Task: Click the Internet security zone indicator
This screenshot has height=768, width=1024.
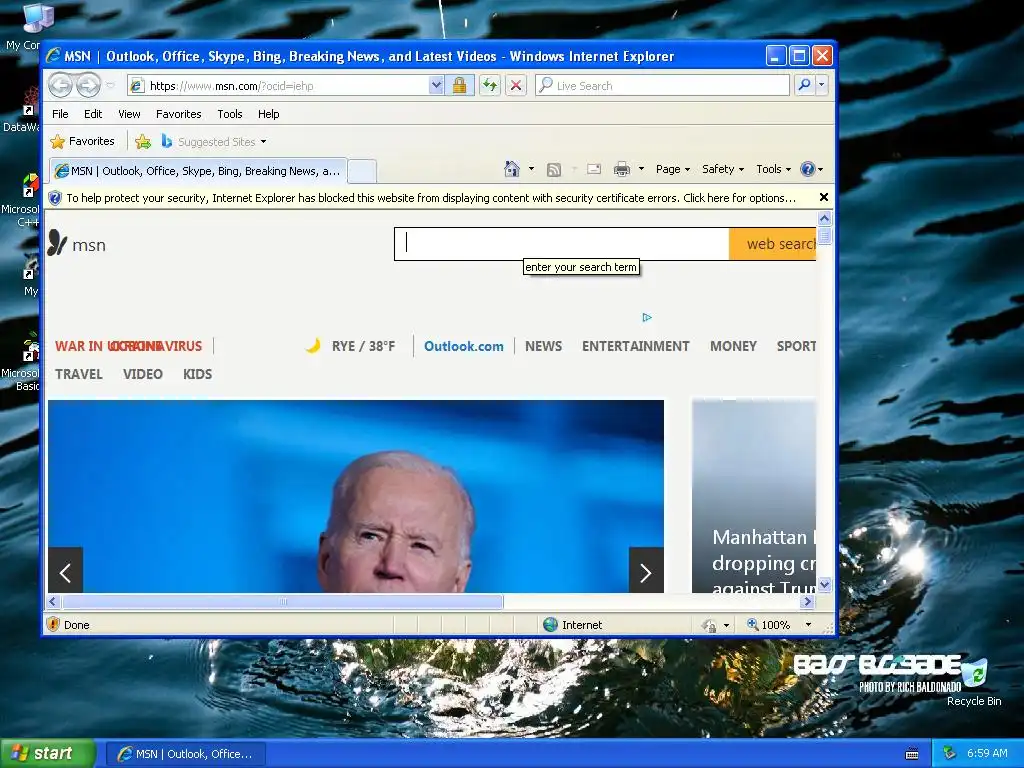Action: click(573, 625)
